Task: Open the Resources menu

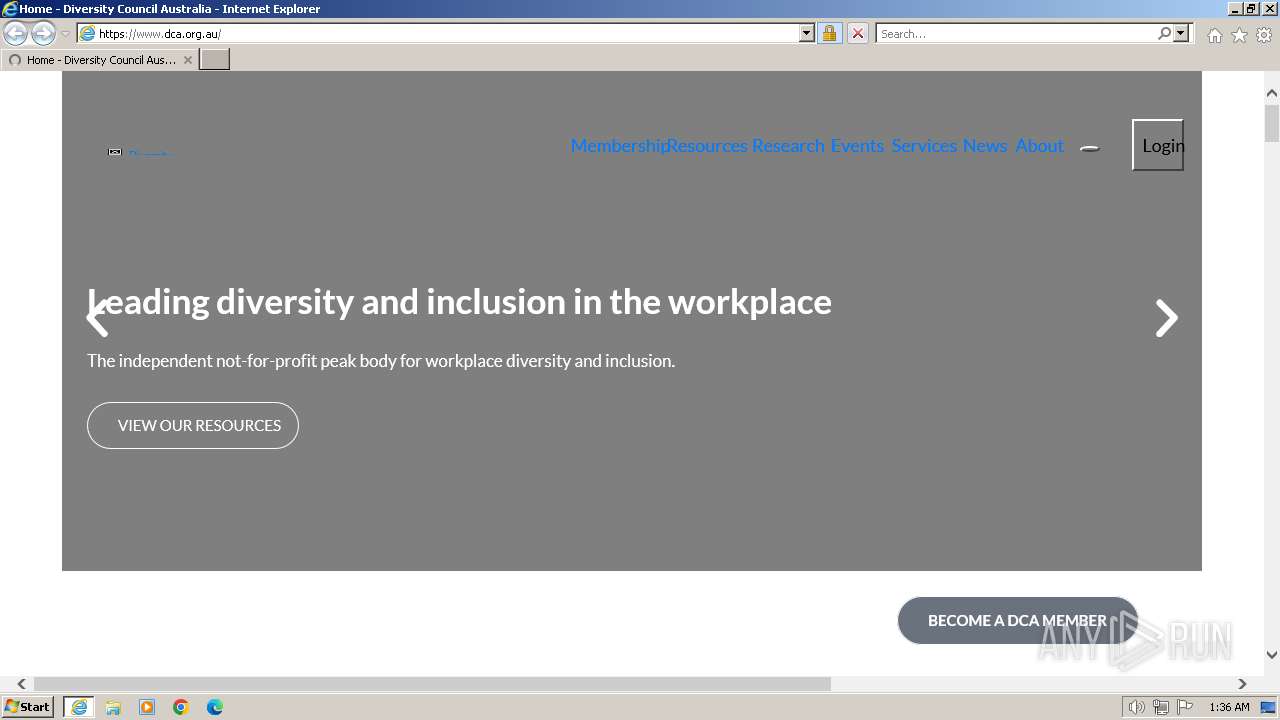Action: click(x=707, y=146)
